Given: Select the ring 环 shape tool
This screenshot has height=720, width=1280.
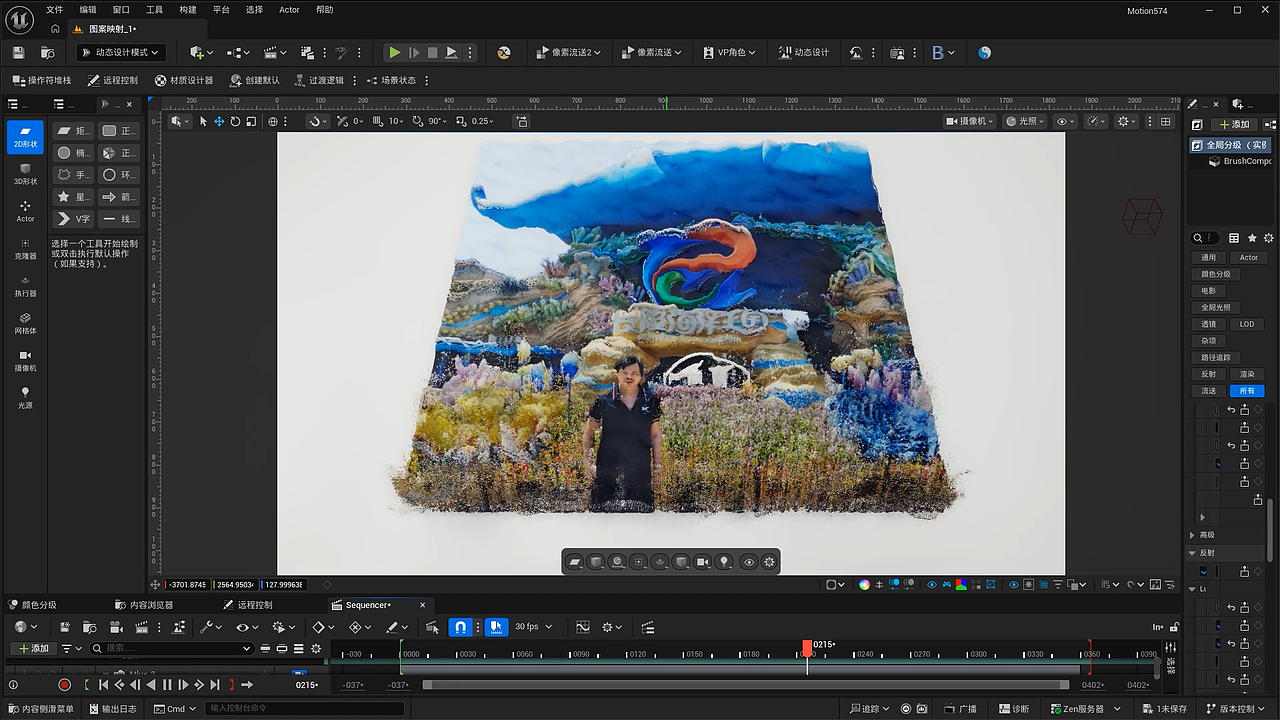Looking at the screenshot, I should pos(119,175).
